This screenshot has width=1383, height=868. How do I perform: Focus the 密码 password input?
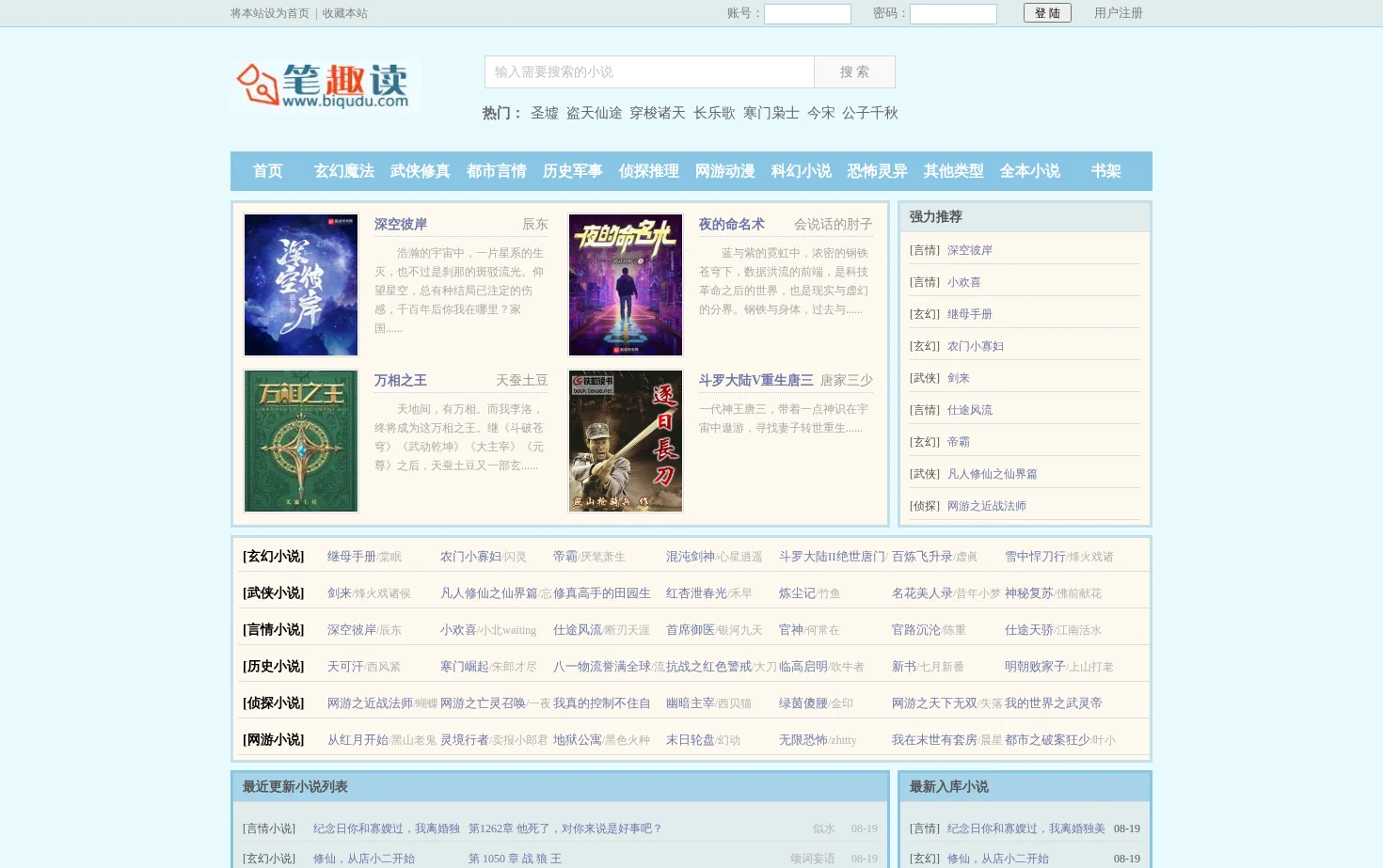tap(953, 14)
